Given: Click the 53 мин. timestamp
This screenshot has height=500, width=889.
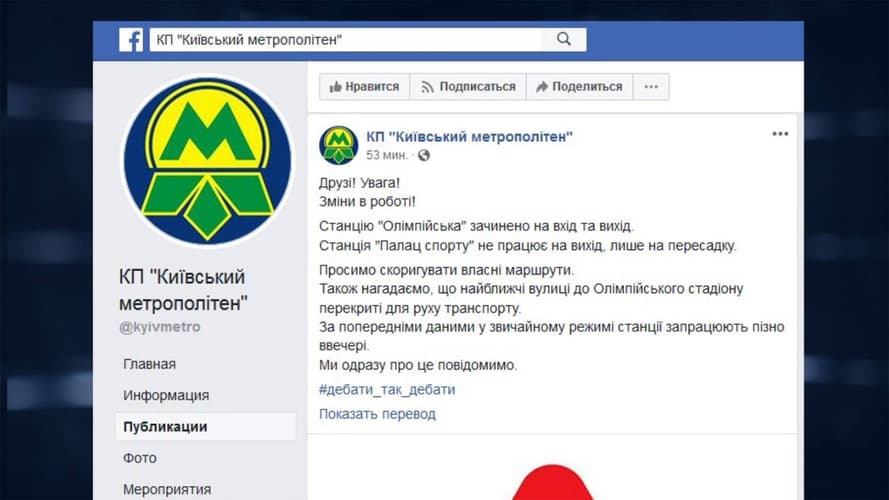Looking at the screenshot, I should [x=387, y=155].
